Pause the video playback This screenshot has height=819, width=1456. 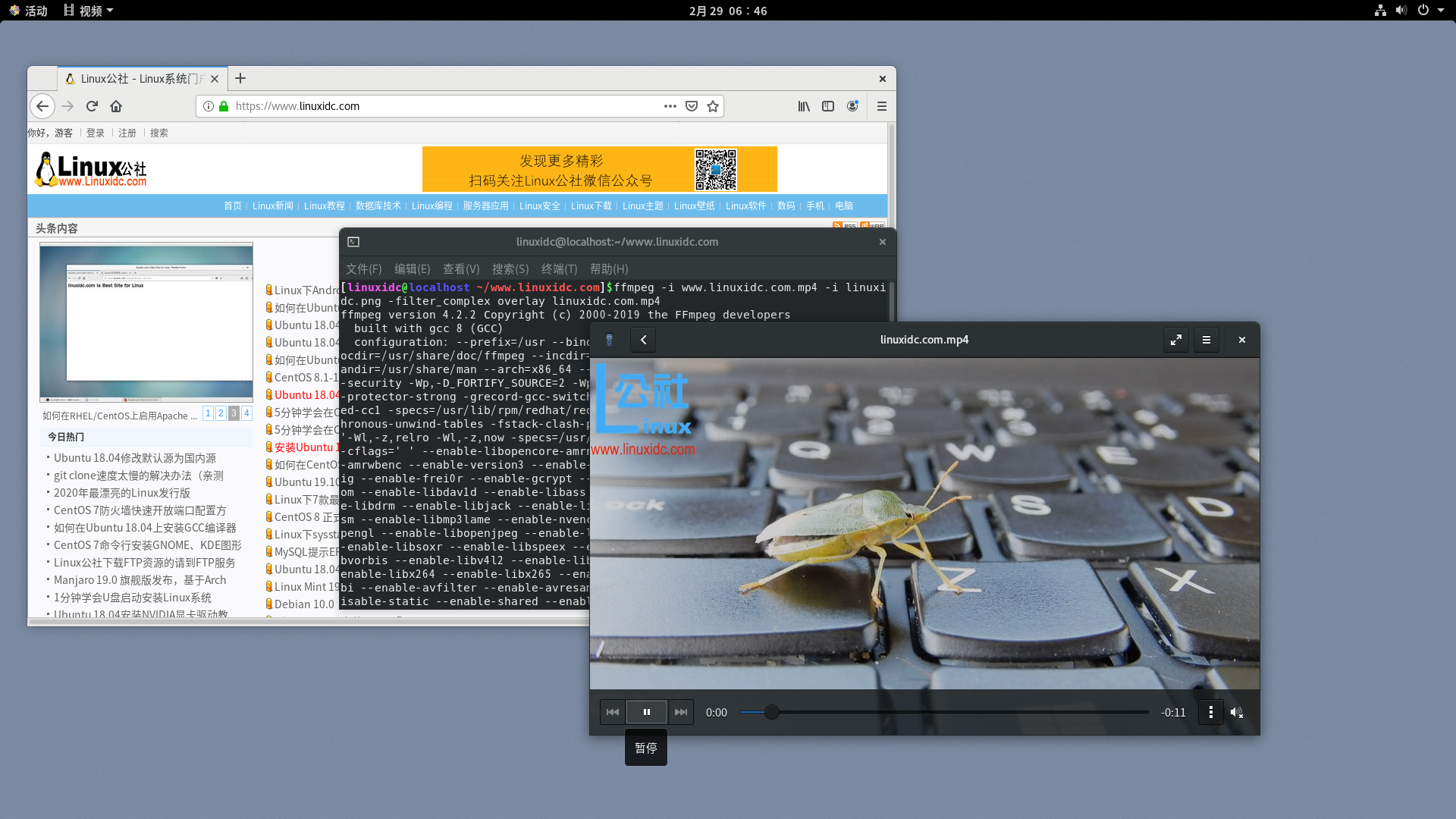click(x=646, y=712)
